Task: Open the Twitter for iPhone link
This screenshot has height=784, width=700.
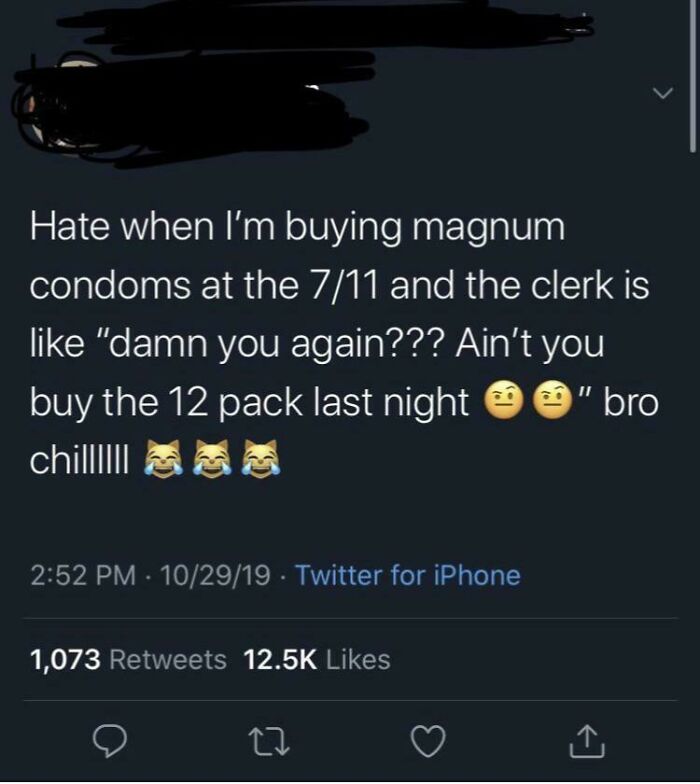Action: pos(408,575)
